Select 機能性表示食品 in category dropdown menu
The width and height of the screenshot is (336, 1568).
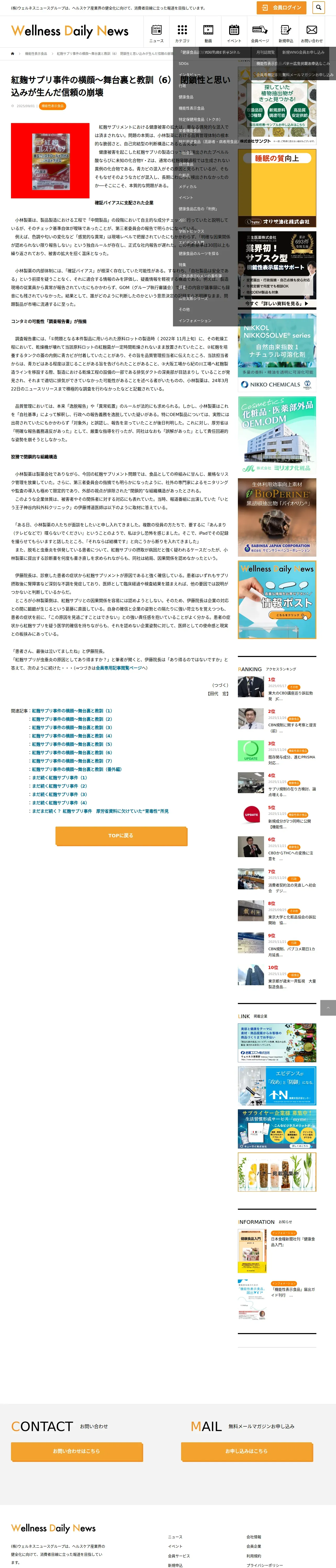pyautogui.click(x=192, y=108)
